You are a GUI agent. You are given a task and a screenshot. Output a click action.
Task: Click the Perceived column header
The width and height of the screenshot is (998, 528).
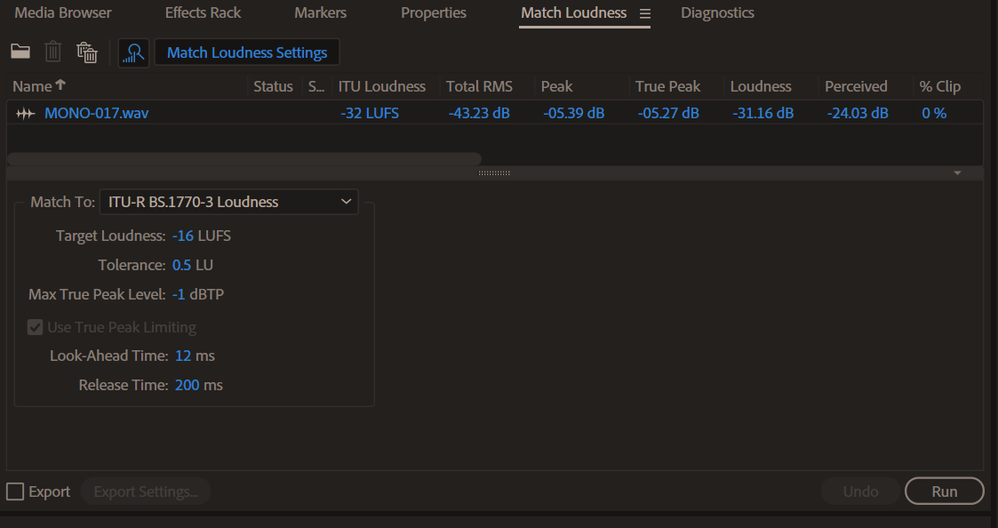click(x=856, y=86)
